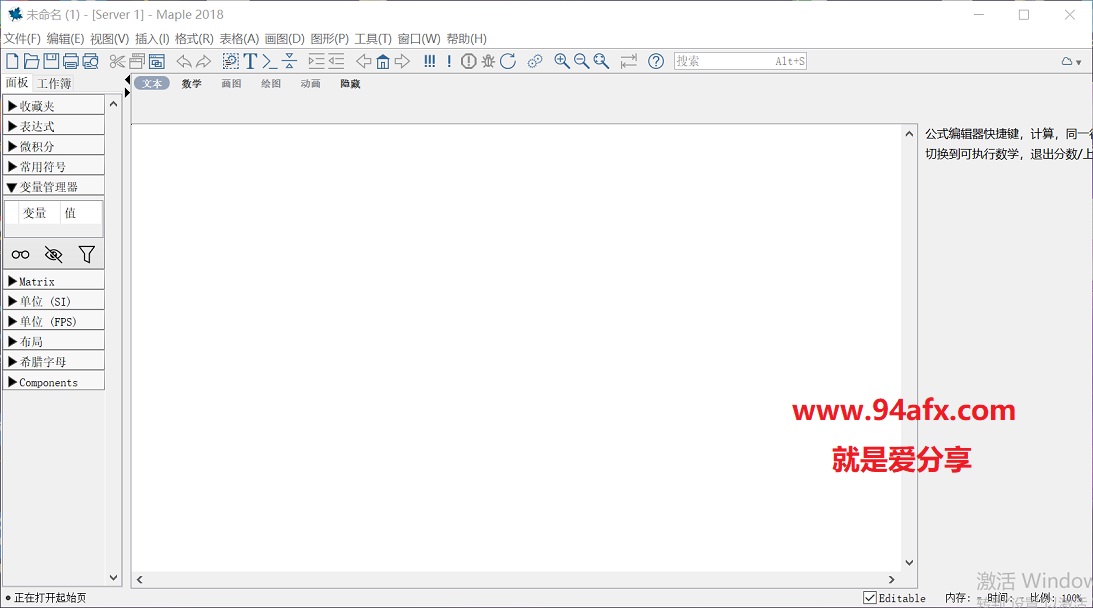Expand the 表达式 palette
The height and width of the screenshot is (608, 1093).
pos(54,126)
